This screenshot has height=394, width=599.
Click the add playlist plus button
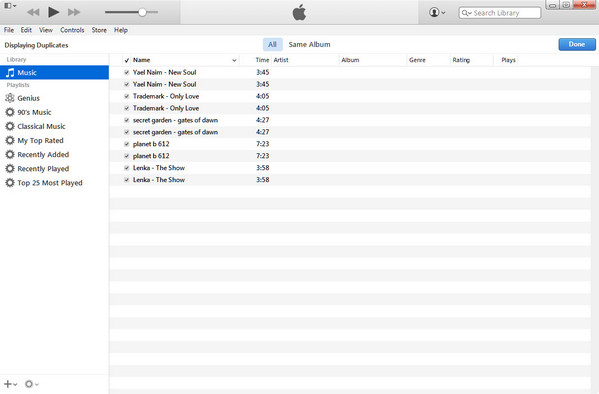coord(10,384)
